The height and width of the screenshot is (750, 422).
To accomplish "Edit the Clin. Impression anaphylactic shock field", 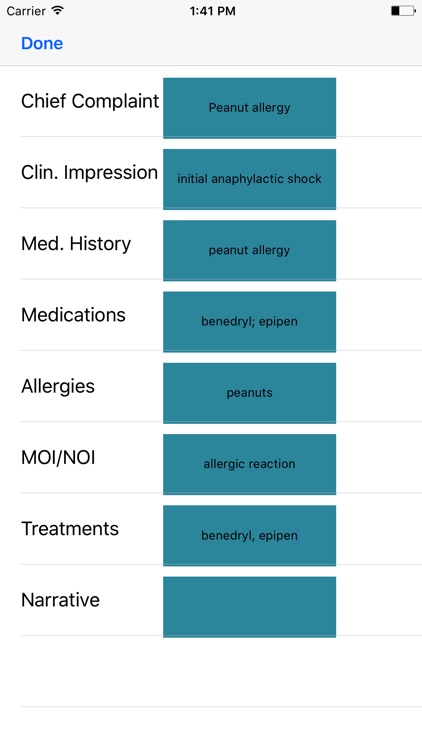I will tap(249, 179).
